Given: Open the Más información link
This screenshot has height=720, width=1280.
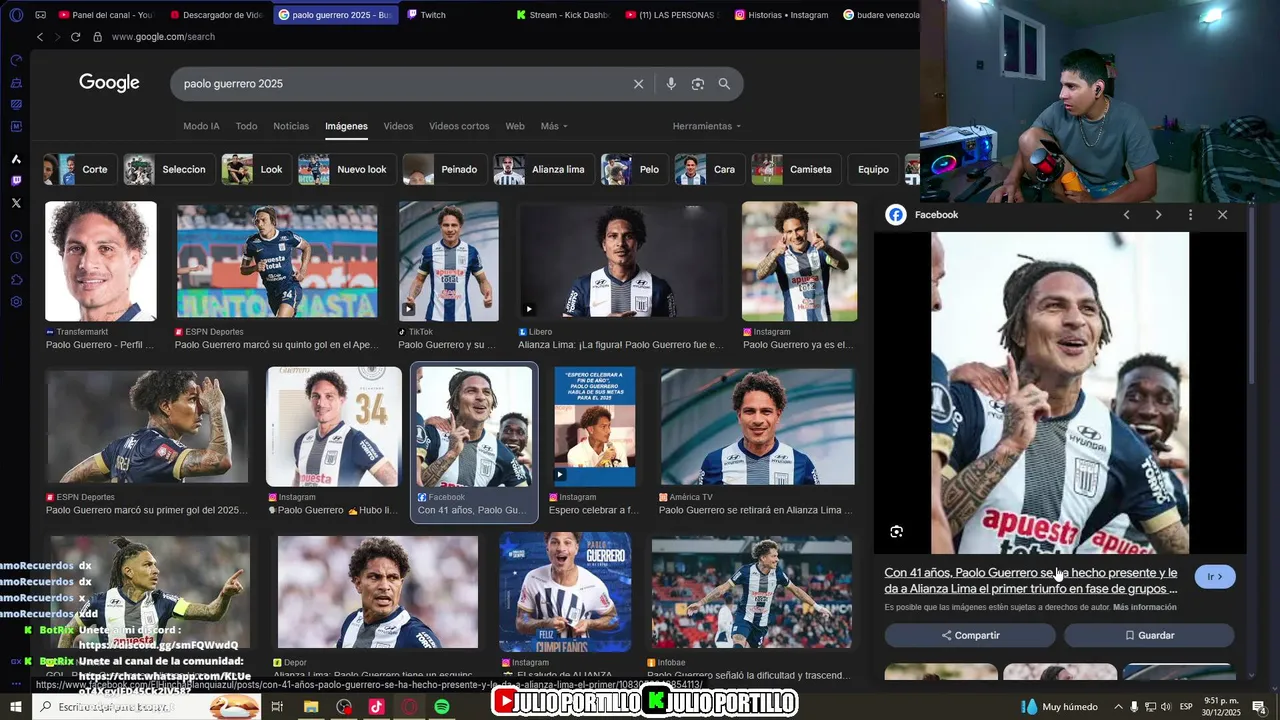Looking at the screenshot, I should click(x=1144, y=607).
